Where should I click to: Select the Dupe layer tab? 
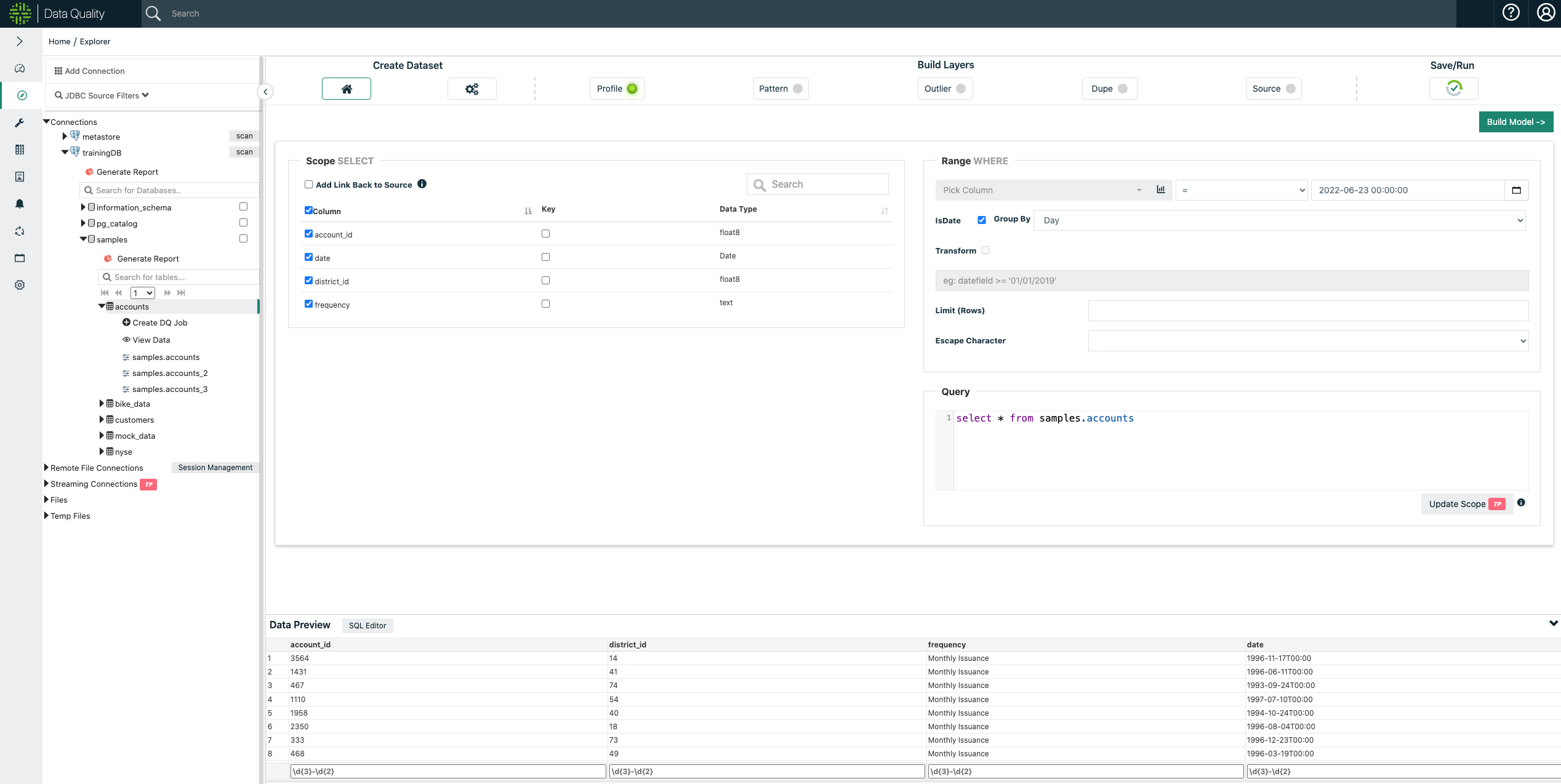point(1109,89)
